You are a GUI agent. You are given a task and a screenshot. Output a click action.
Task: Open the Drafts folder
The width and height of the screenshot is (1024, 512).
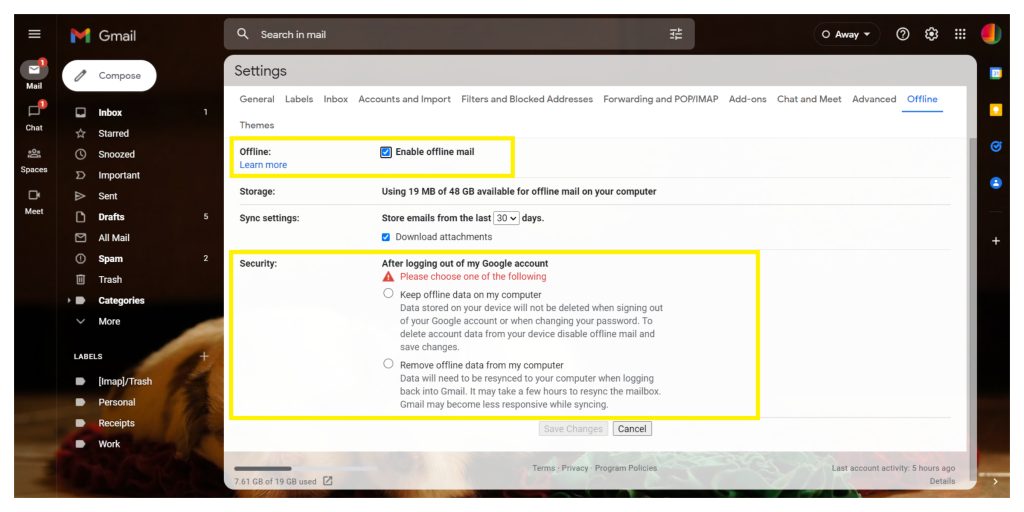click(111, 217)
